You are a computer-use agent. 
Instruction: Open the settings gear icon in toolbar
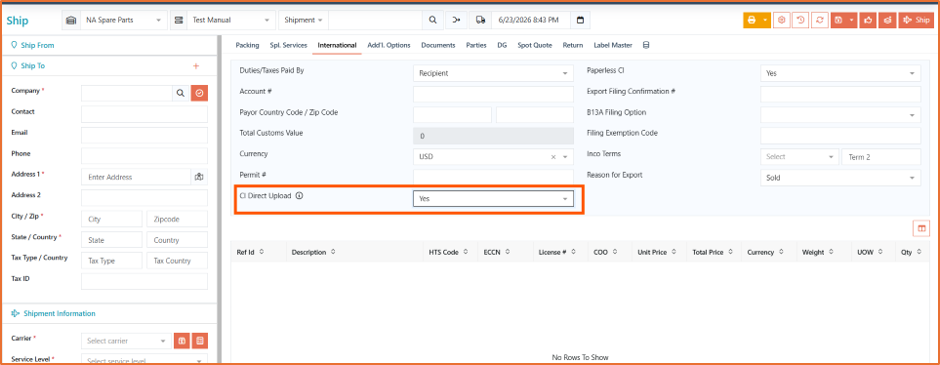(781, 20)
